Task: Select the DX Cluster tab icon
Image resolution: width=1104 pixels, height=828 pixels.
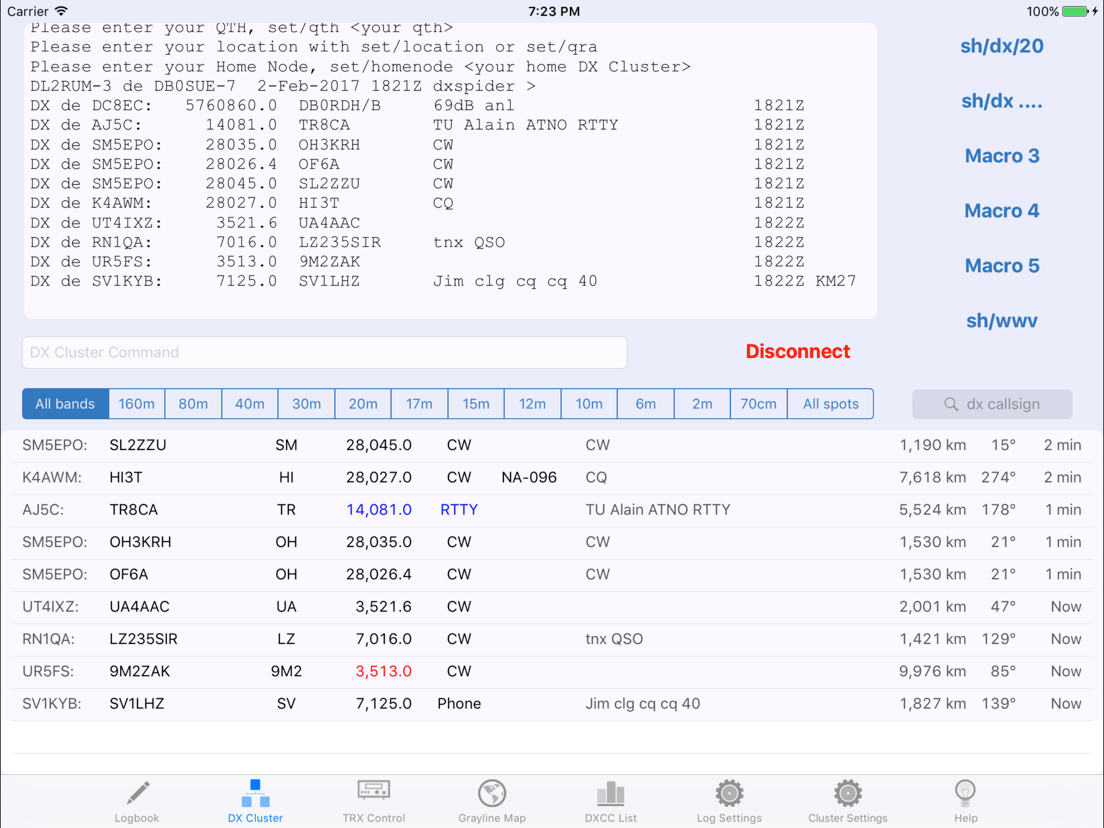Action: click(x=256, y=794)
